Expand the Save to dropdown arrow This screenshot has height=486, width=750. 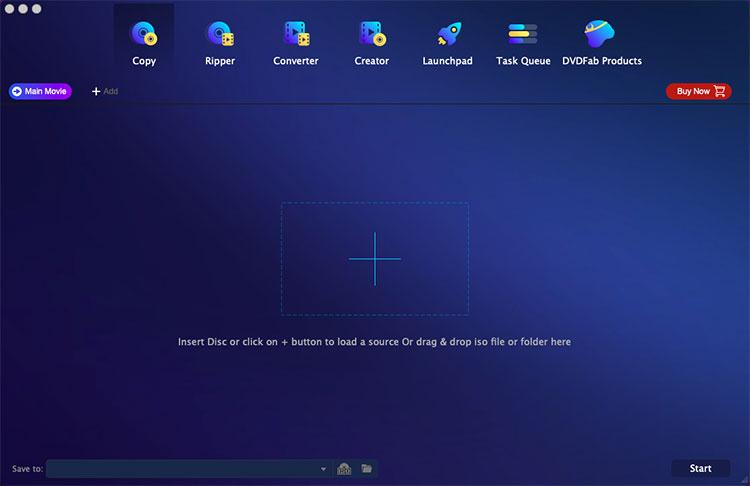[323, 469]
